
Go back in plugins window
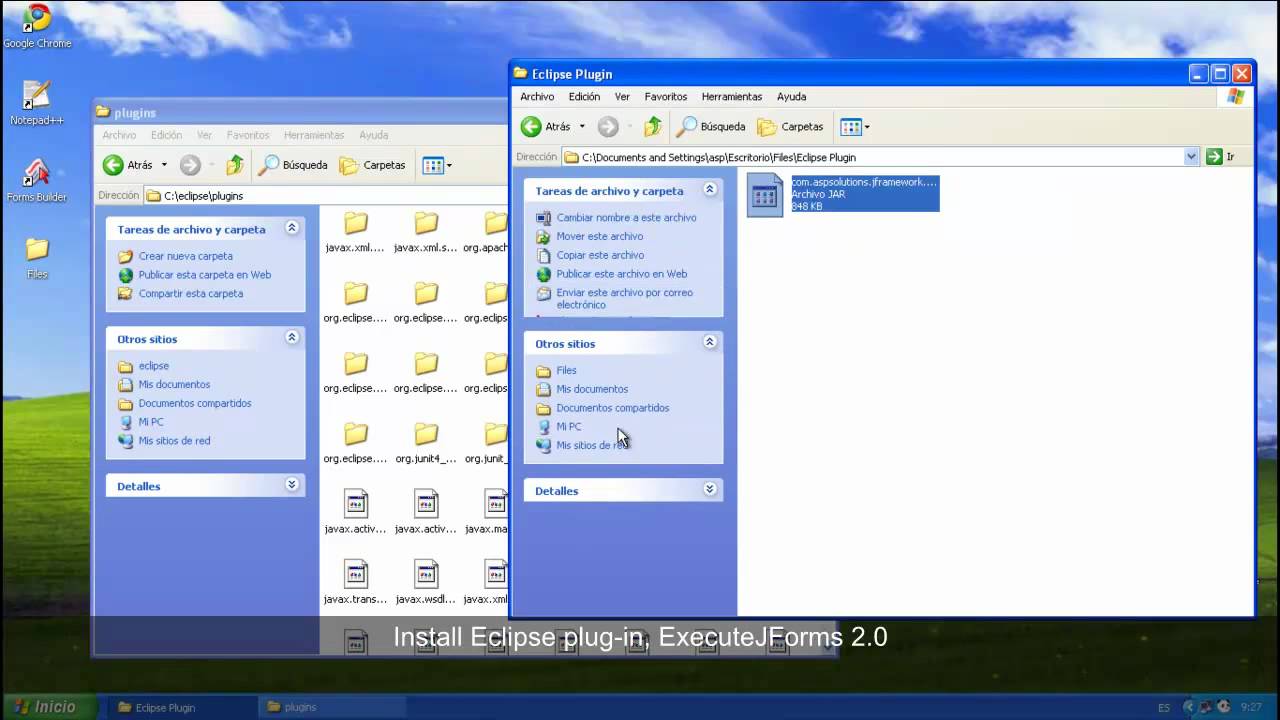[128, 165]
